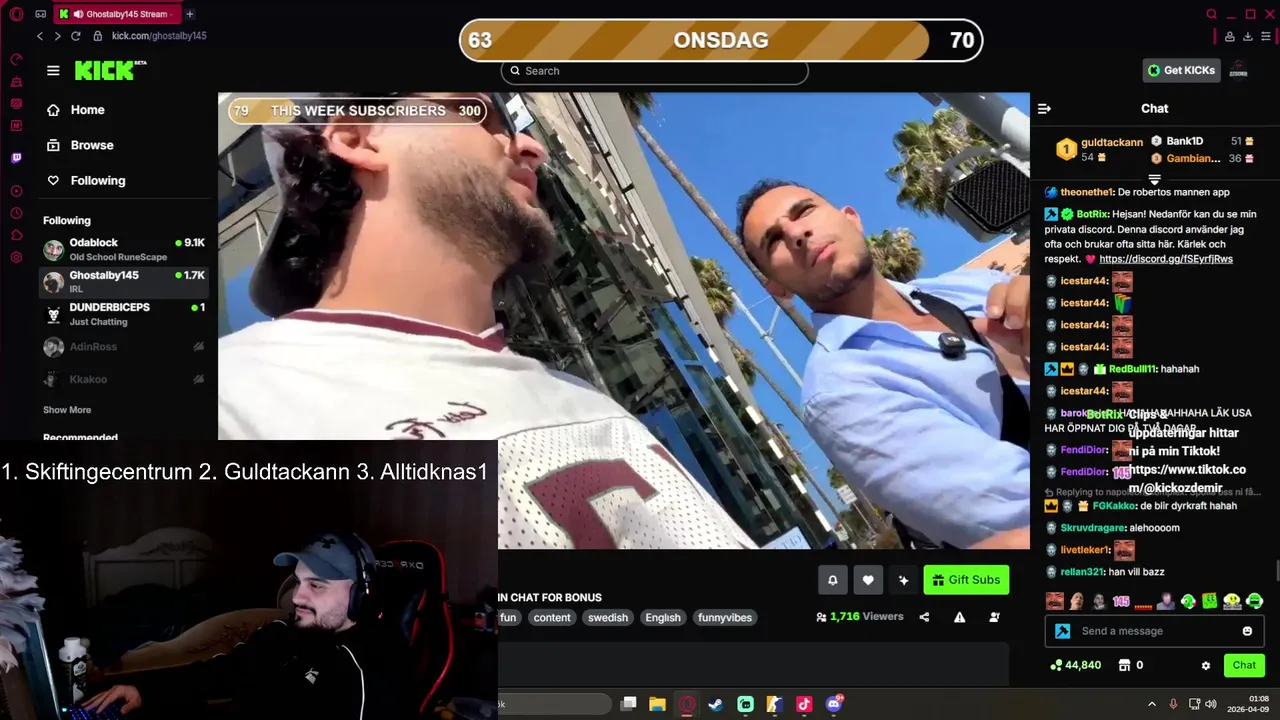Click the sparkle icon next to heart
This screenshot has width=1280, height=720.
(x=903, y=580)
